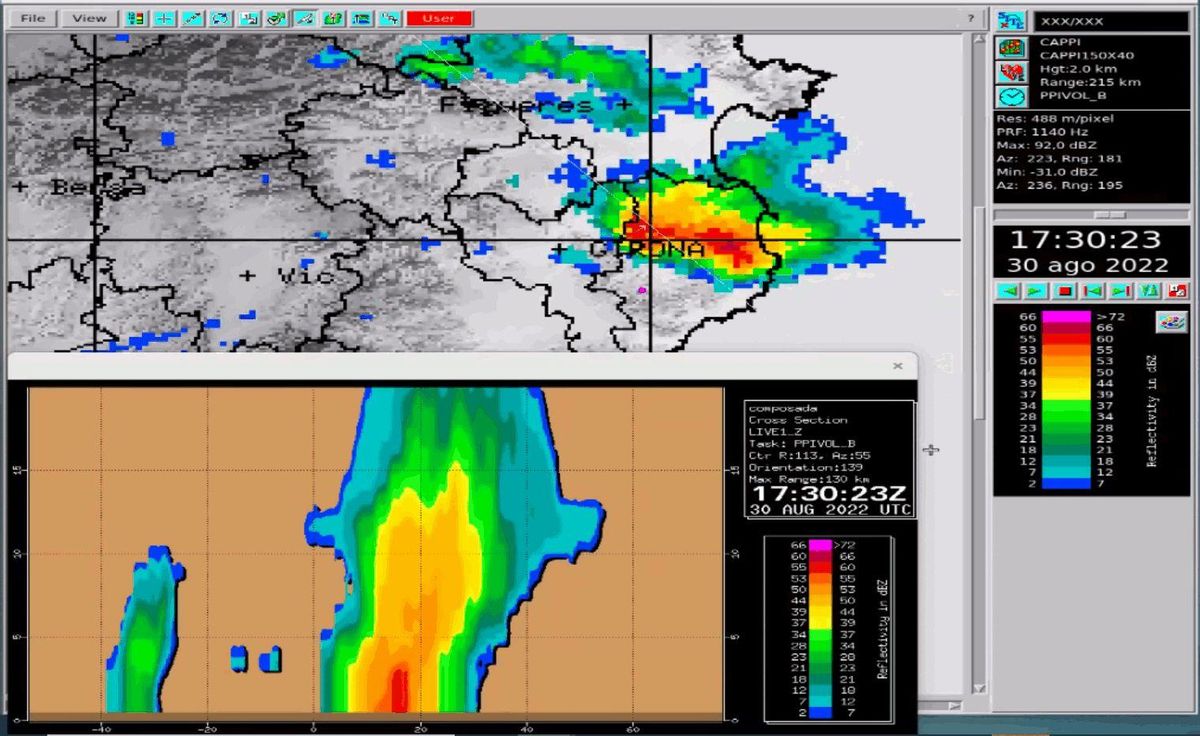This screenshot has width=1200, height=736.
Task: Close the cross section window
Action: (897, 366)
